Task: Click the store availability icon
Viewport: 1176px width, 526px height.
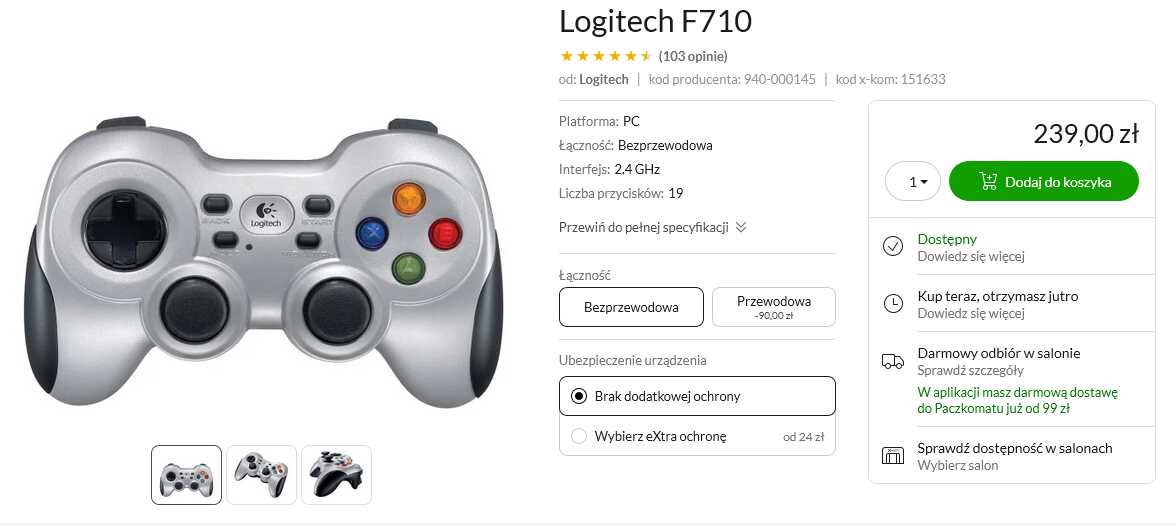Action: (x=892, y=455)
